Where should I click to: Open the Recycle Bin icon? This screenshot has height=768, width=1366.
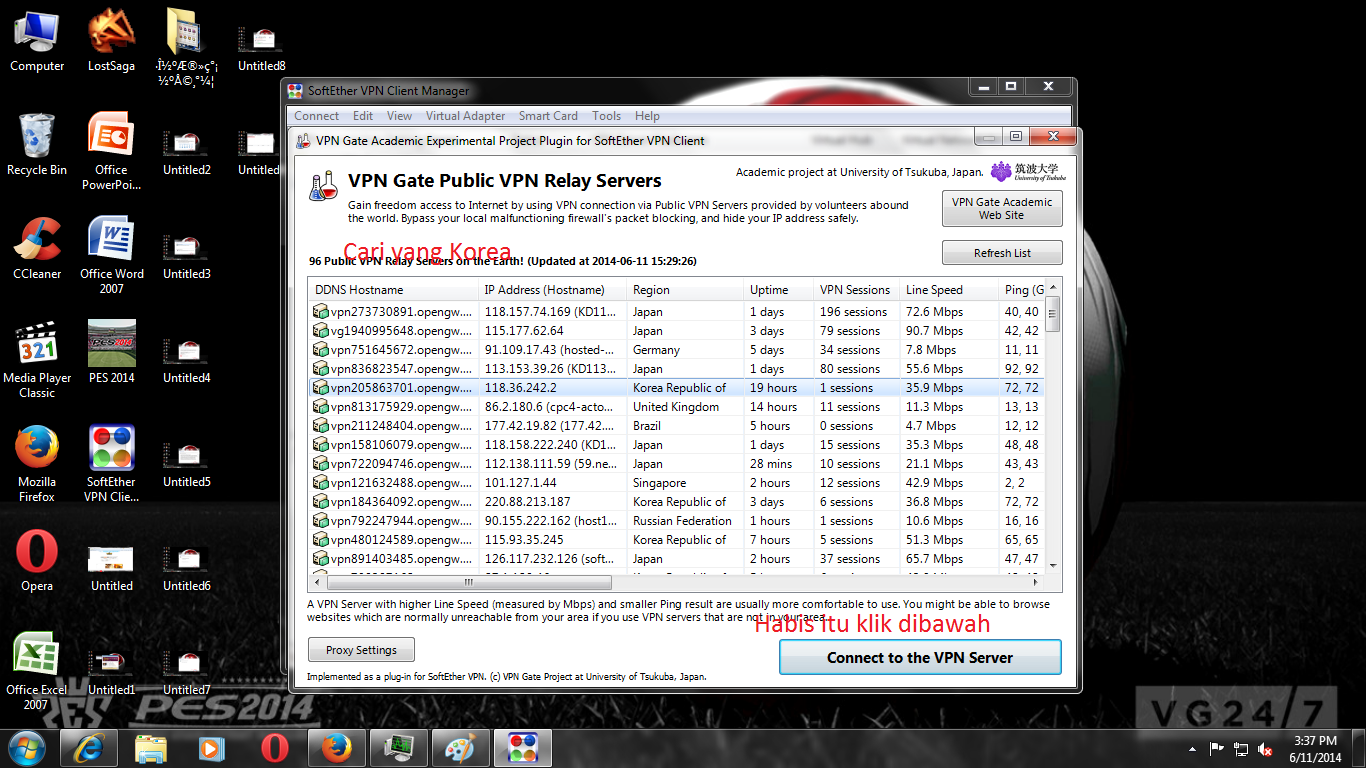37,144
